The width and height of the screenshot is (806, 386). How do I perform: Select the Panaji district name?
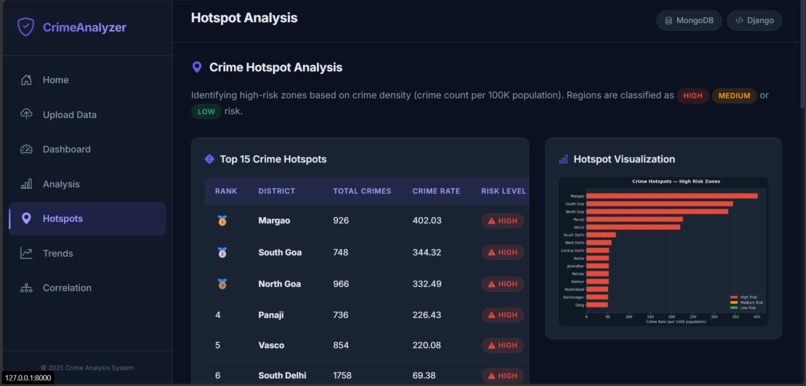[271, 315]
